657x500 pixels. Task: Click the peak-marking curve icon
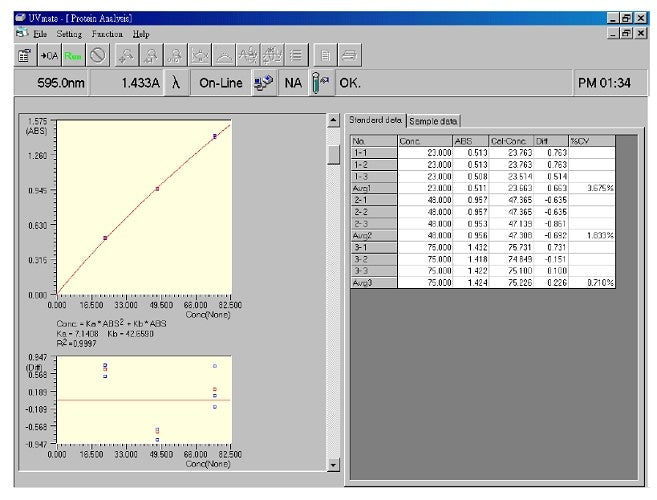coord(200,55)
